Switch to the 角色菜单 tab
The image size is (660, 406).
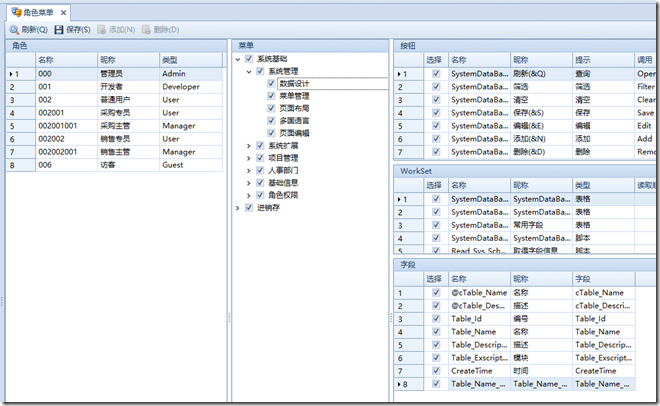click(38, 13)
